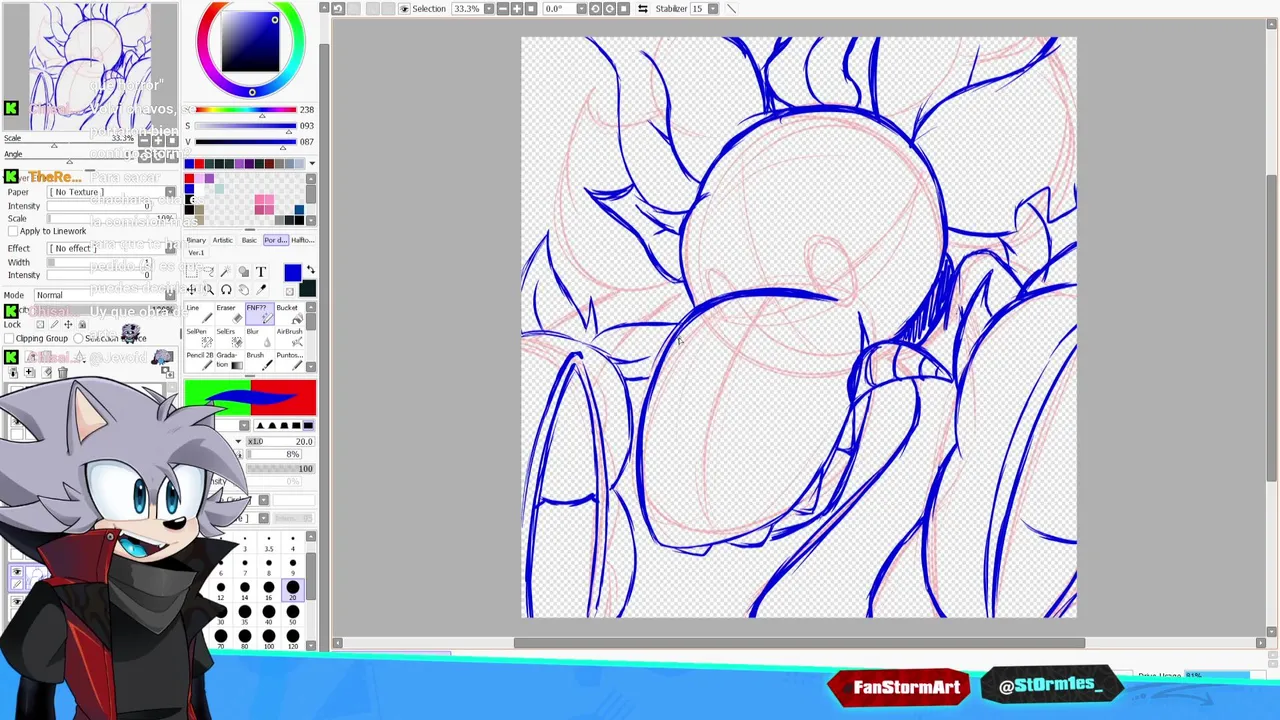Select the hand pan tool
The height and width of the screenshot is (720, 1280).
[x=243, y=290]
